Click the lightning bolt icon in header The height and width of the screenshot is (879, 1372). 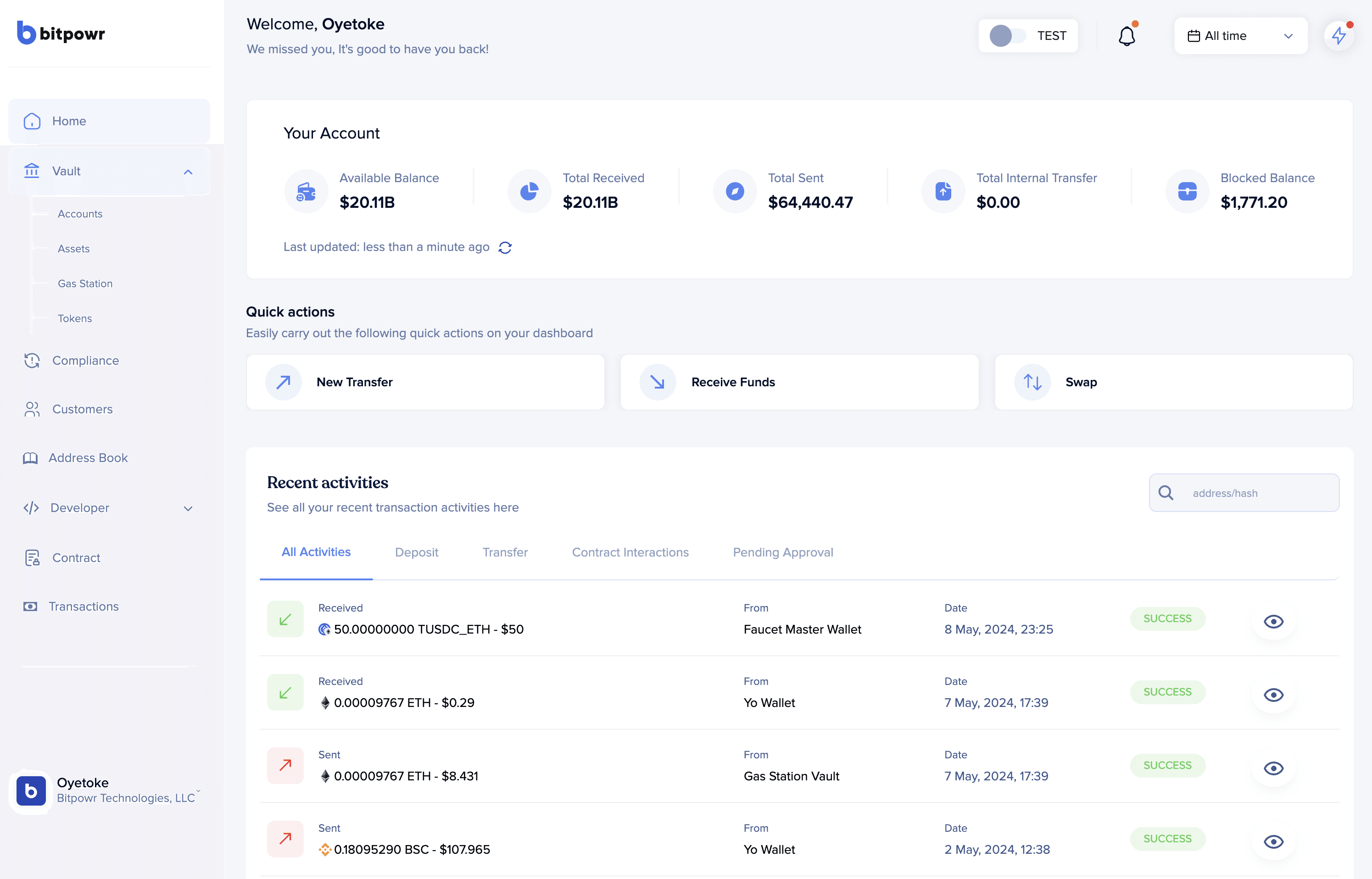[1339, 36]
